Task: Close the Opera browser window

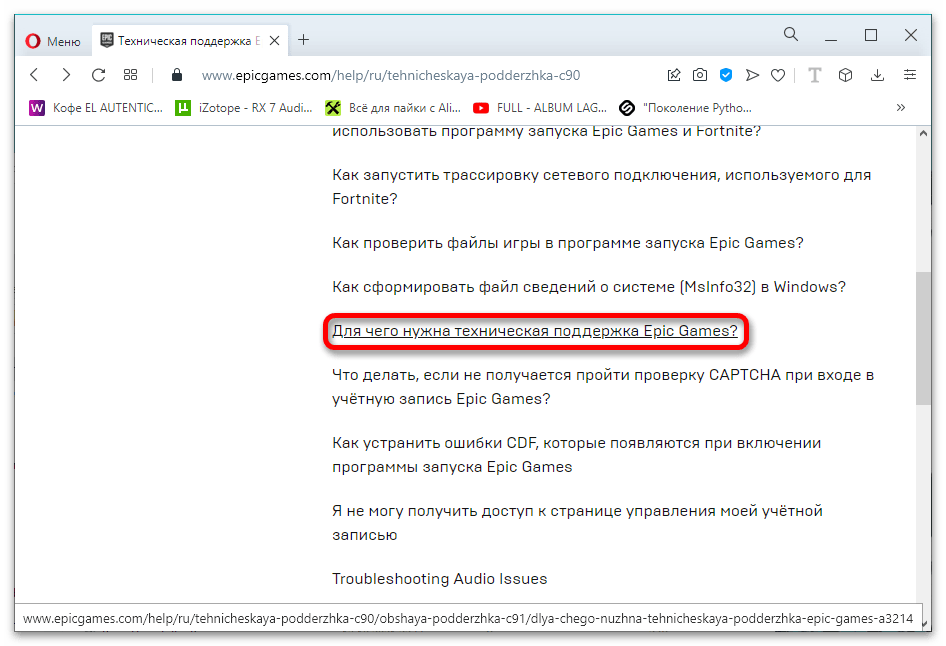Action: pos(911,36)
